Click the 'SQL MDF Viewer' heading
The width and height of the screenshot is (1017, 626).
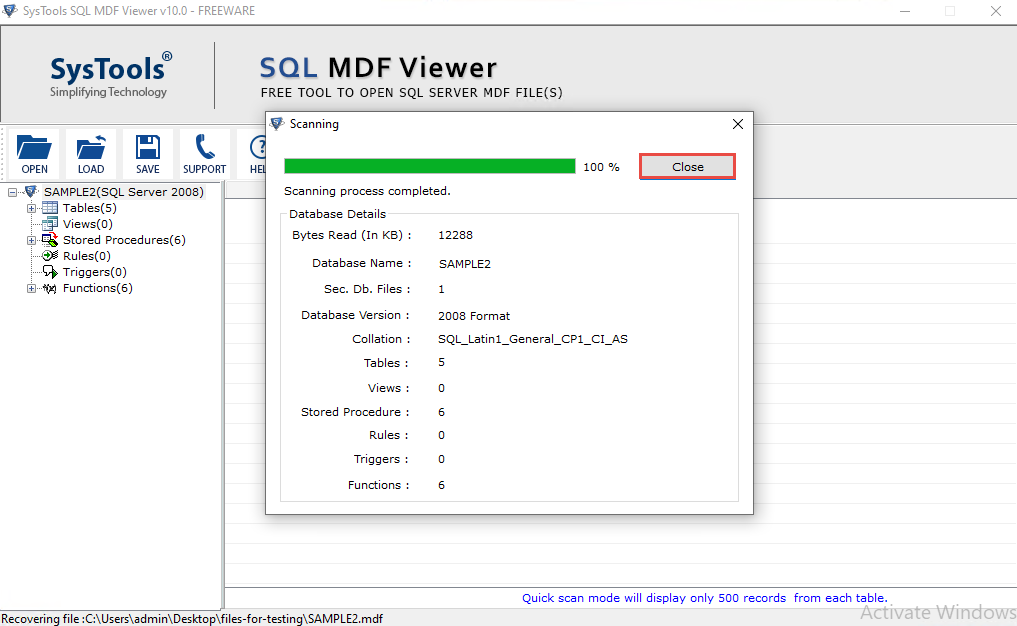coord(378,68)
